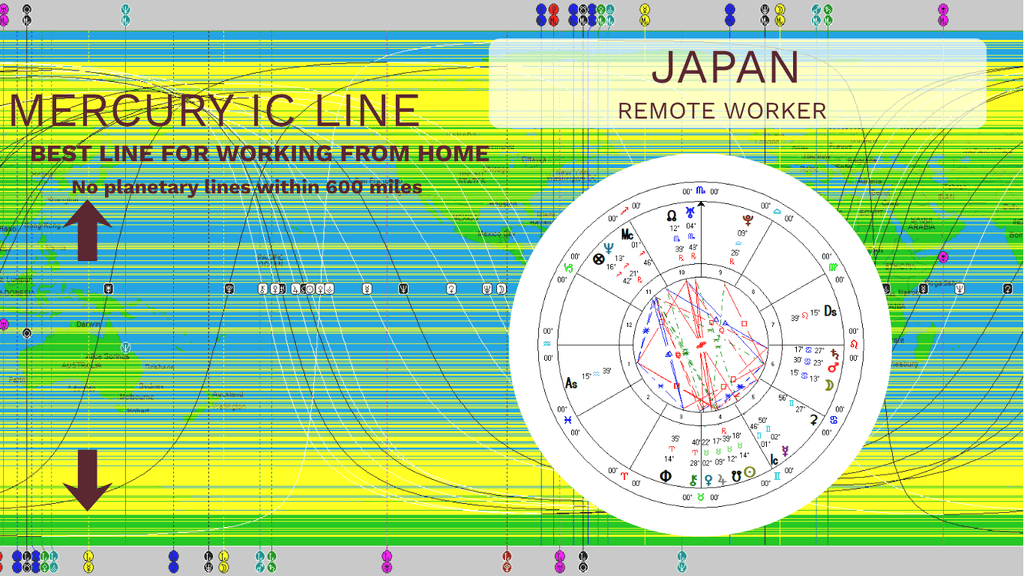Click the dark downward arrow graphic
The height and width of the screenshot is (576, 1024).
coord(88,480)
